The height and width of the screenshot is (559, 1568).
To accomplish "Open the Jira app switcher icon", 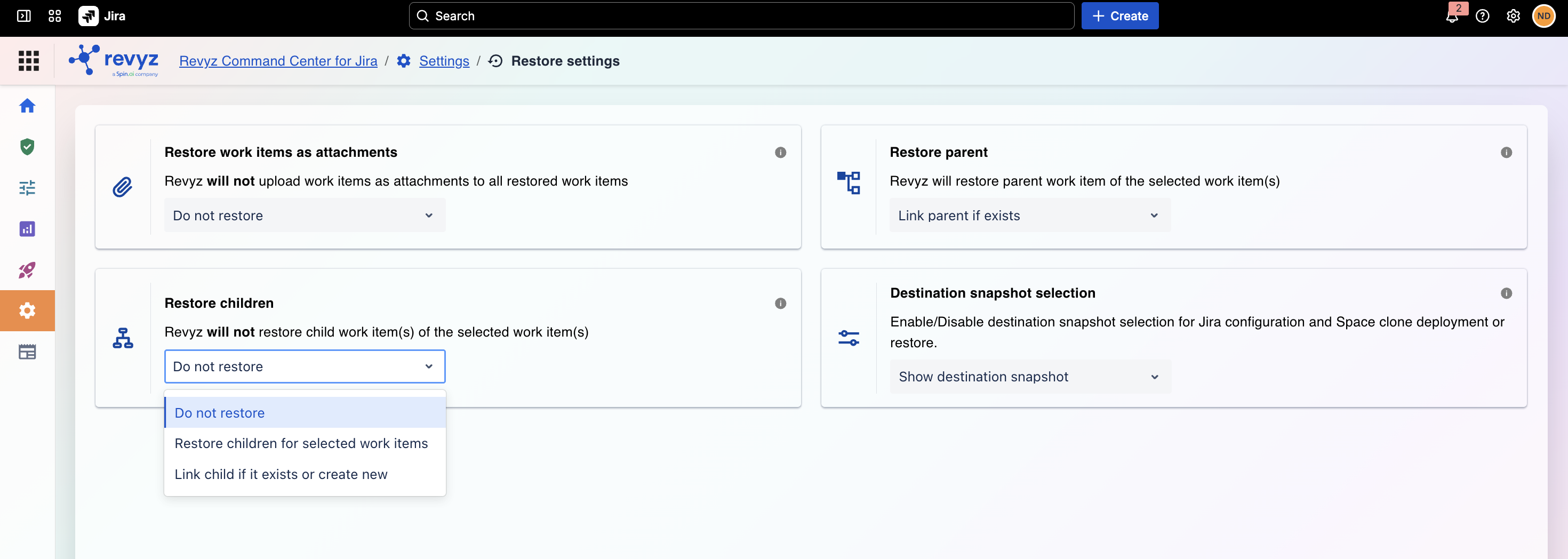I will (55, 16).
